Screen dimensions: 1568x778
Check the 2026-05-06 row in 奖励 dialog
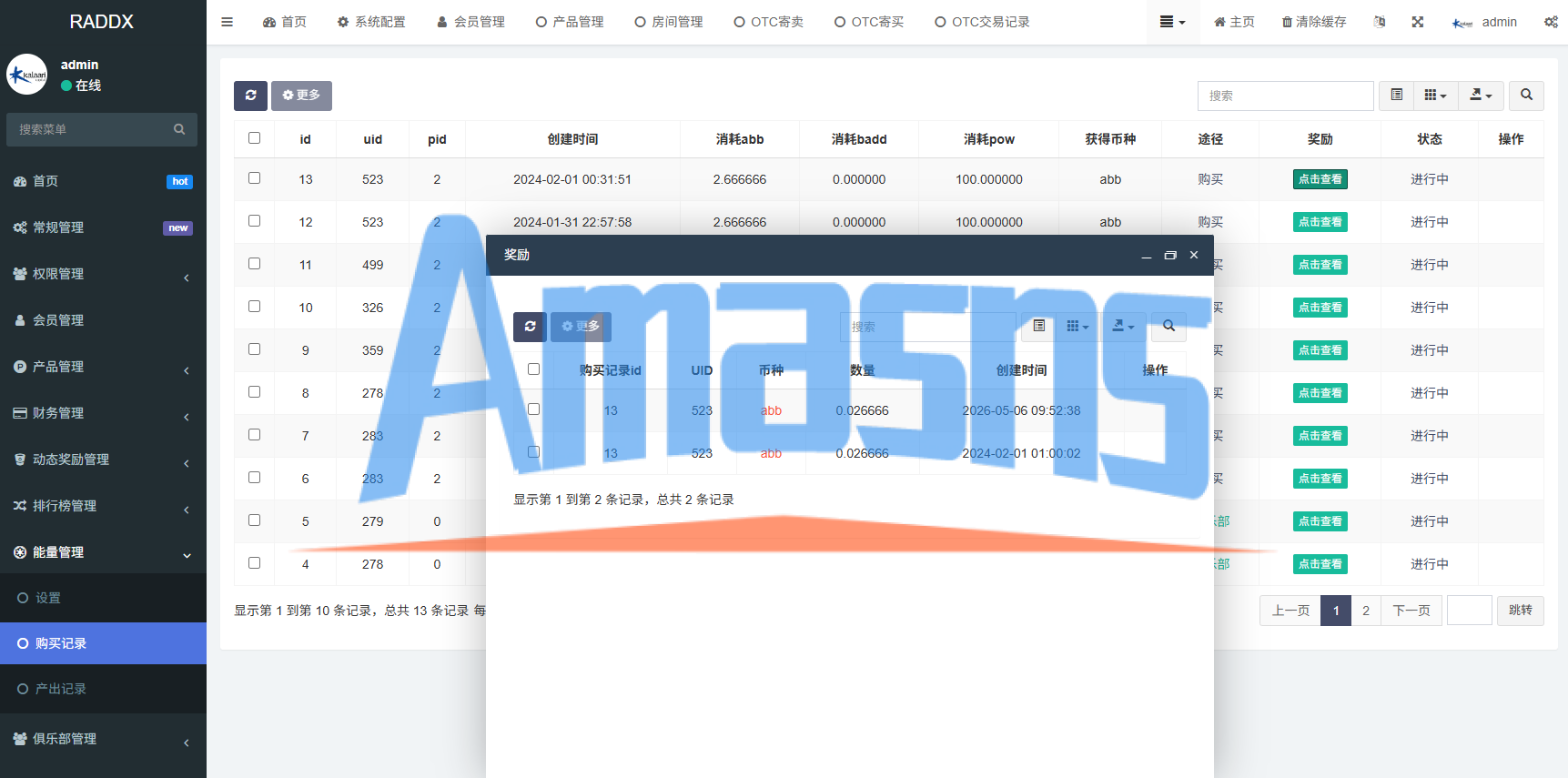tap(533, 409)
